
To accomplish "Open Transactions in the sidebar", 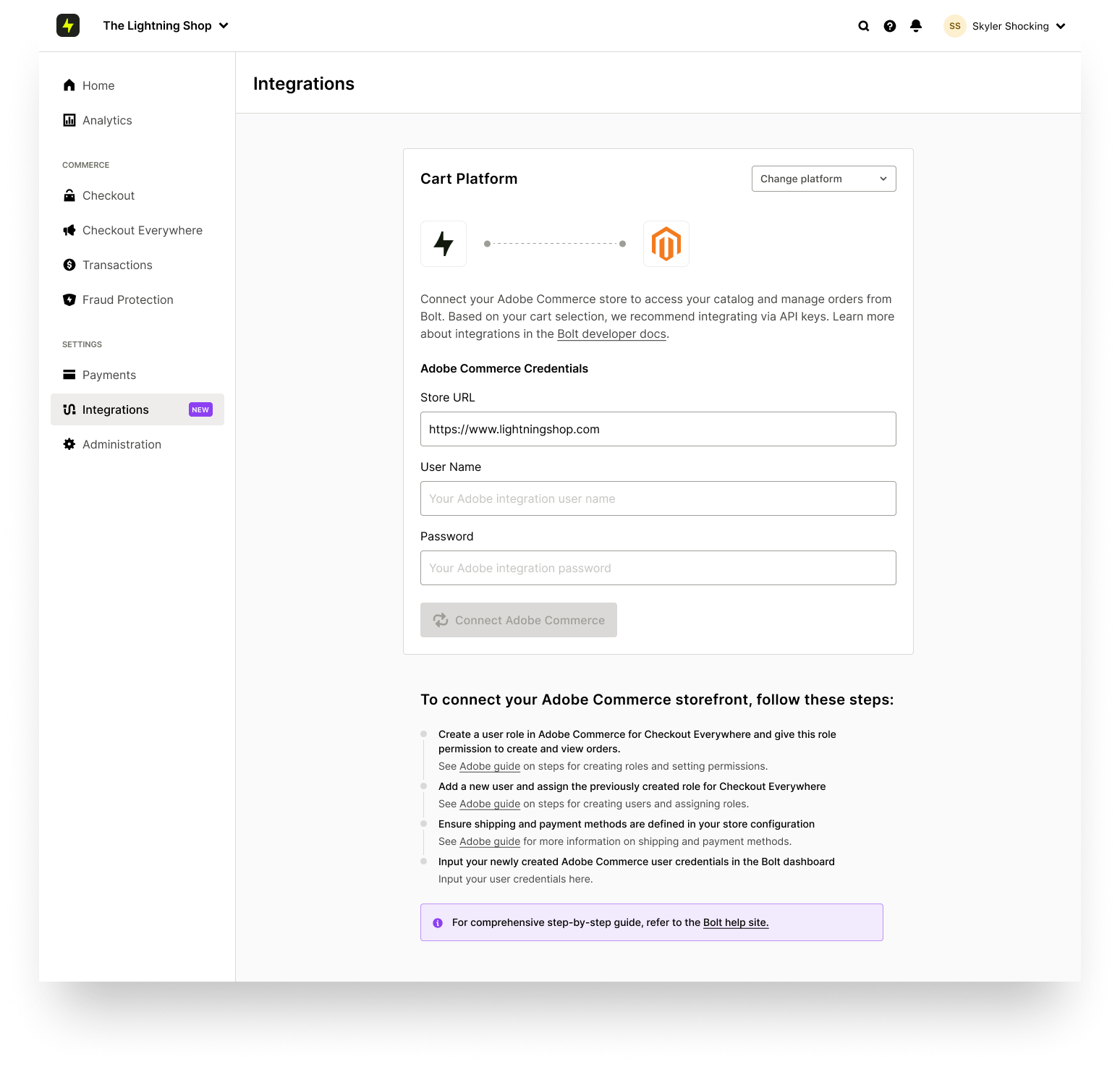I will coord(137,265).
